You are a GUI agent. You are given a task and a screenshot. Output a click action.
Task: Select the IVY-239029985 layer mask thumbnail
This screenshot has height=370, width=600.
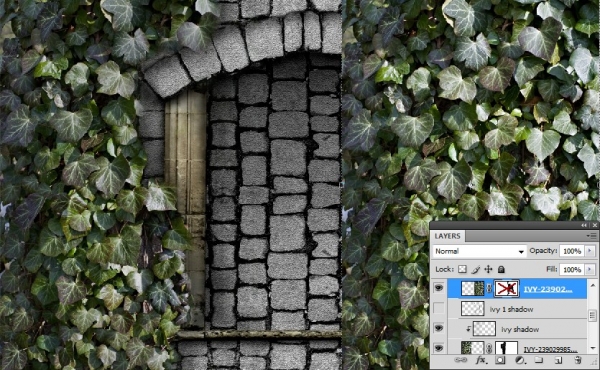point(507,348)
